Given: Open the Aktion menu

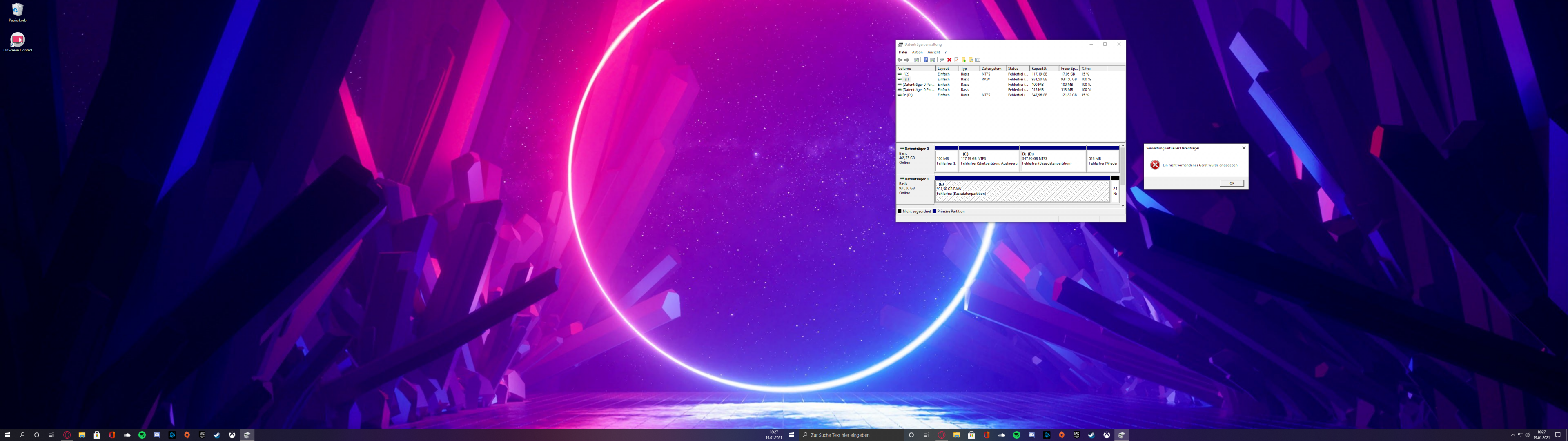Looking at the screenshot, I should [x=917, y=52].
